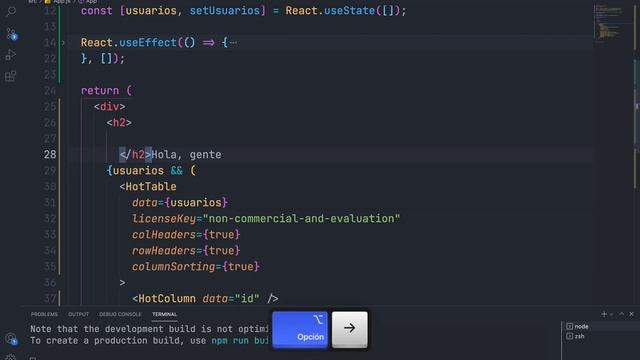Open the new terminal launch profile dropdown

tap(611, 314)
